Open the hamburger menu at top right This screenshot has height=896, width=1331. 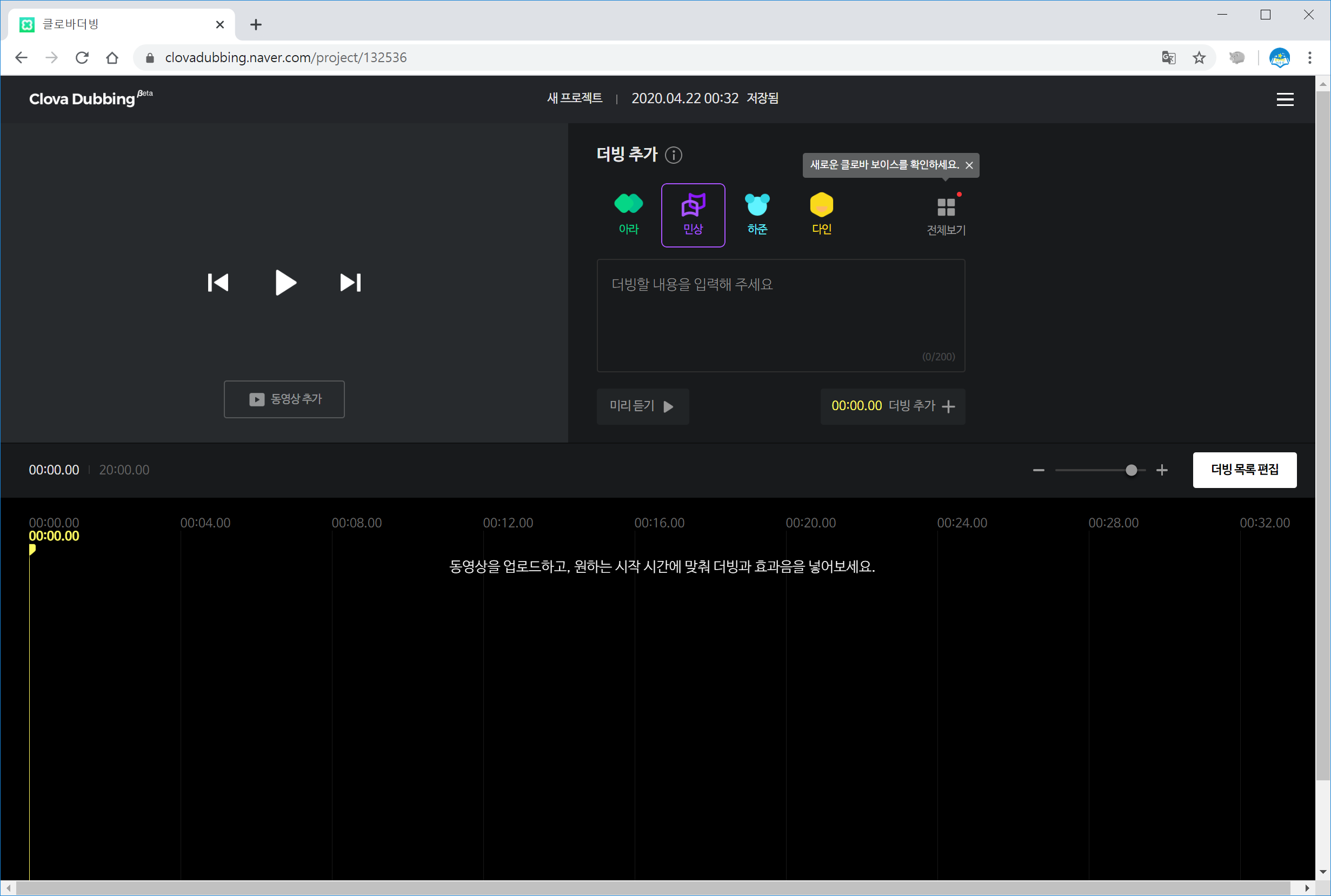click(x=1285, y=99)
